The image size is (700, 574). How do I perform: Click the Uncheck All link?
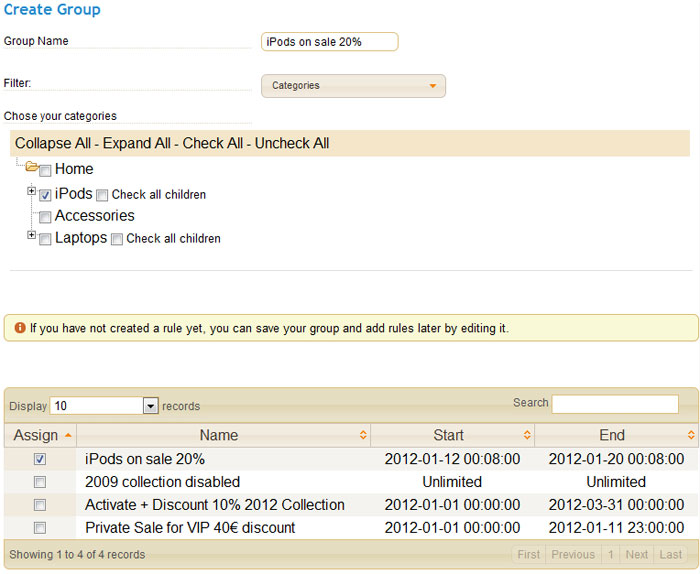pos(292,143)
